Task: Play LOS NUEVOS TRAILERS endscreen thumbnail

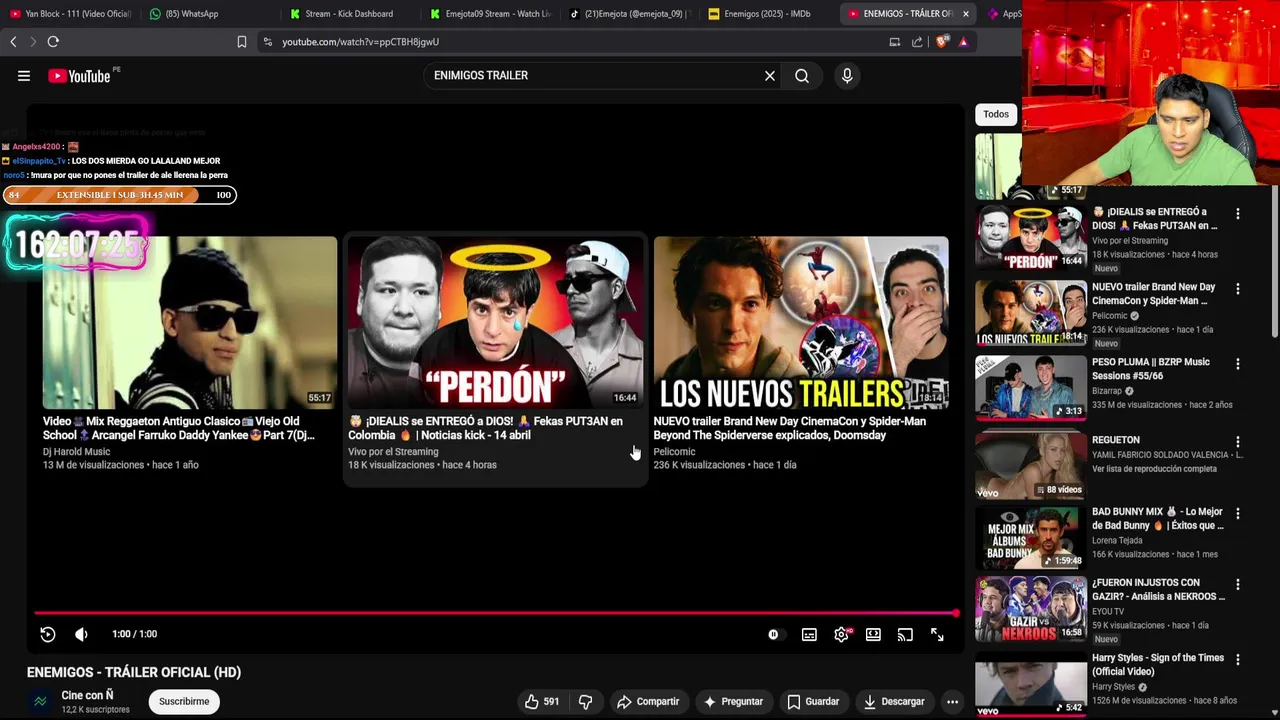Action: (x=801, y=322)
